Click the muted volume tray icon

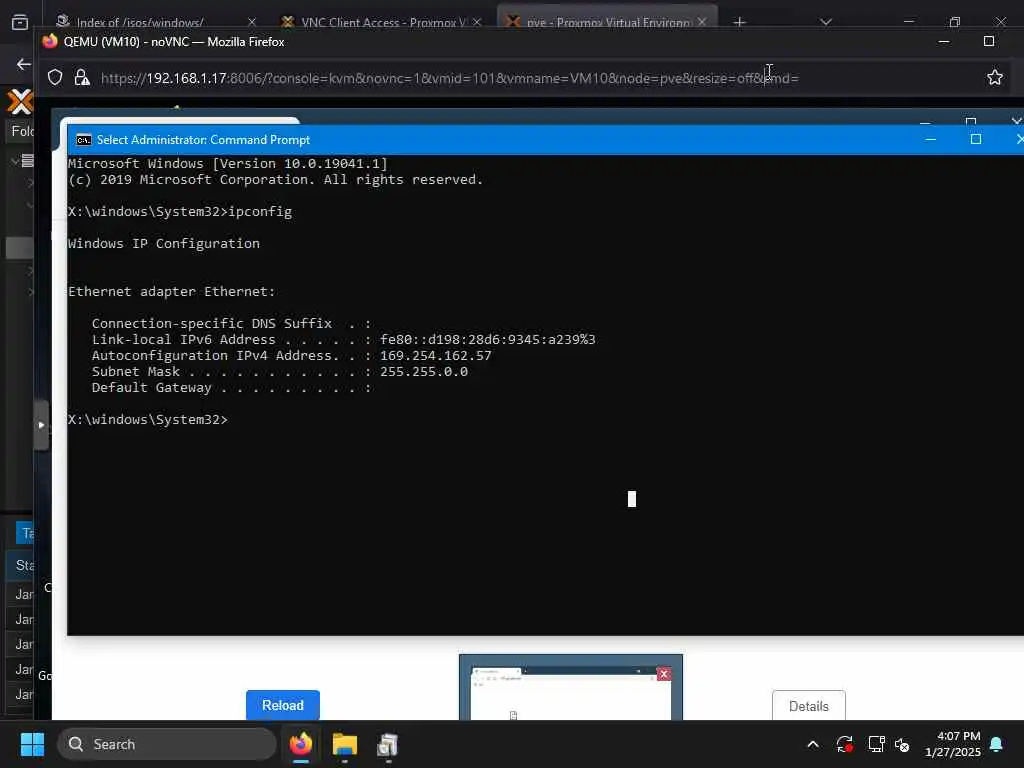click(x=903, y=744)
